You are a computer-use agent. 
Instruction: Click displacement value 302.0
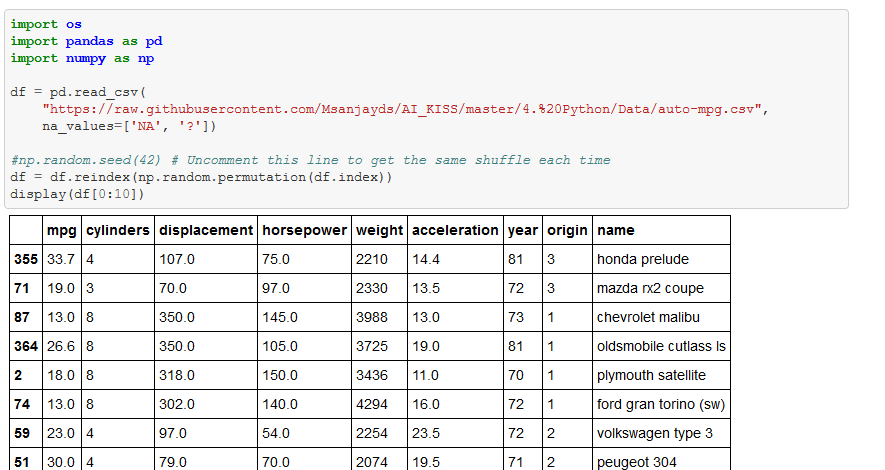click(205, 404)
